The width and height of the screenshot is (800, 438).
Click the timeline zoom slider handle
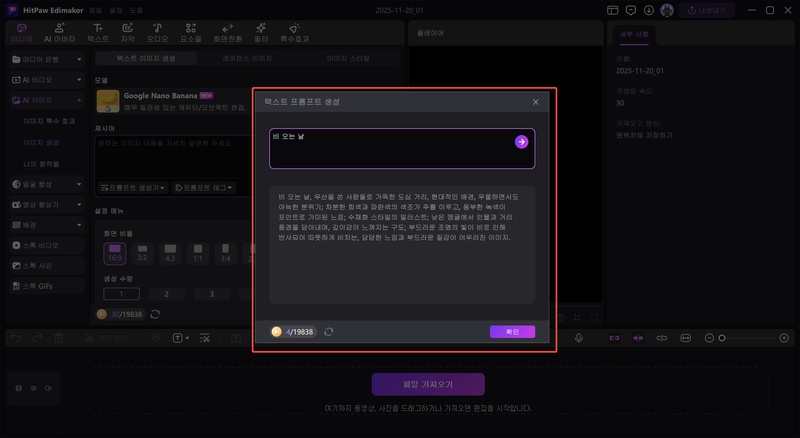click(x=722, y=338)
